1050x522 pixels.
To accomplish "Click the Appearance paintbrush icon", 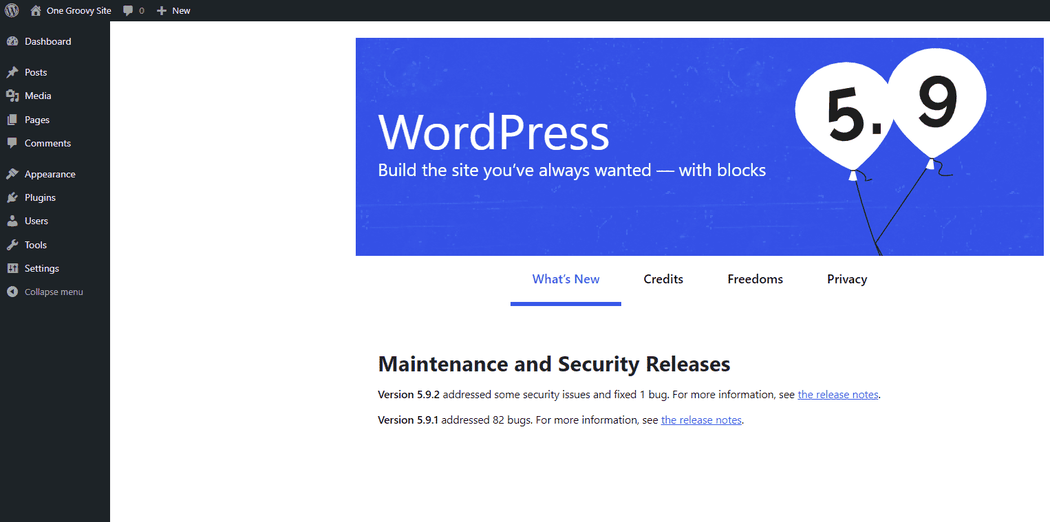I will click(x=12, y=174).
